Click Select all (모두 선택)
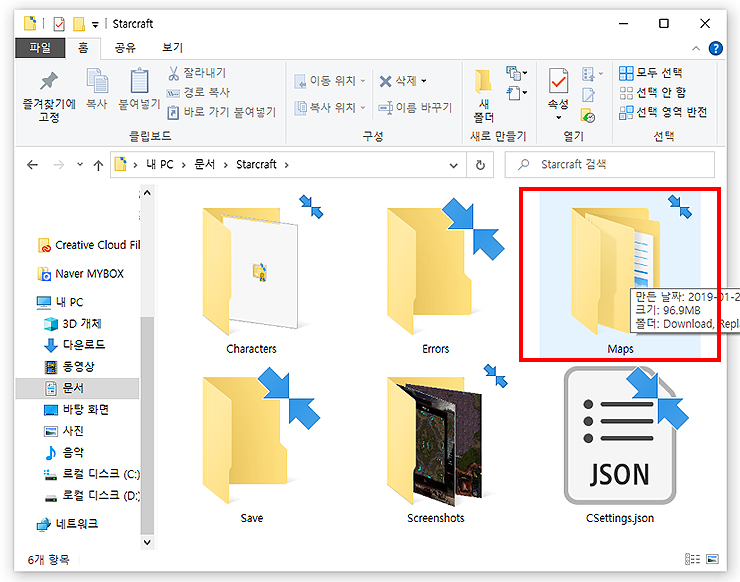This screenshot has width=740, height=582. 651,73
